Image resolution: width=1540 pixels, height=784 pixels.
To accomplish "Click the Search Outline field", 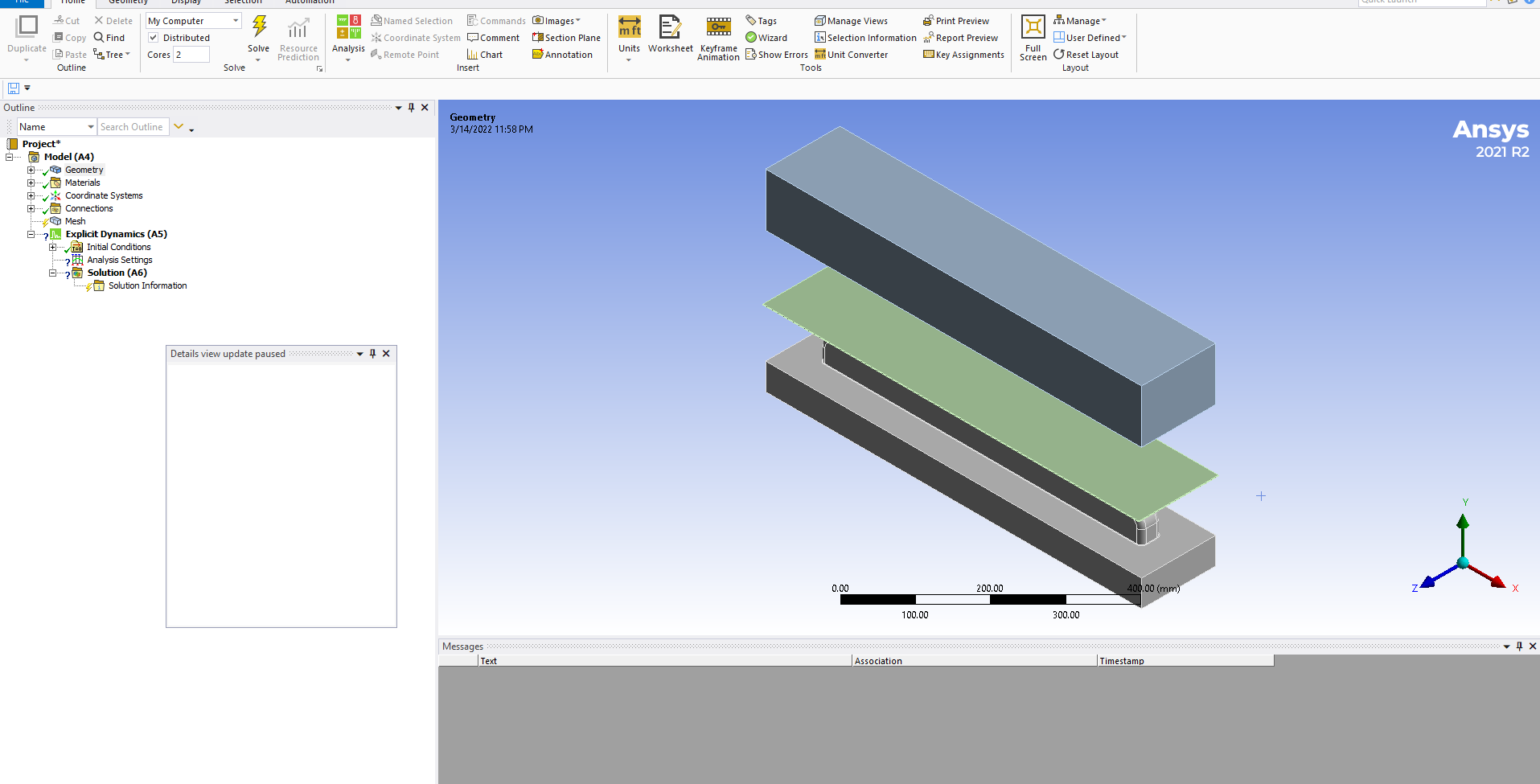I will 133,127.
